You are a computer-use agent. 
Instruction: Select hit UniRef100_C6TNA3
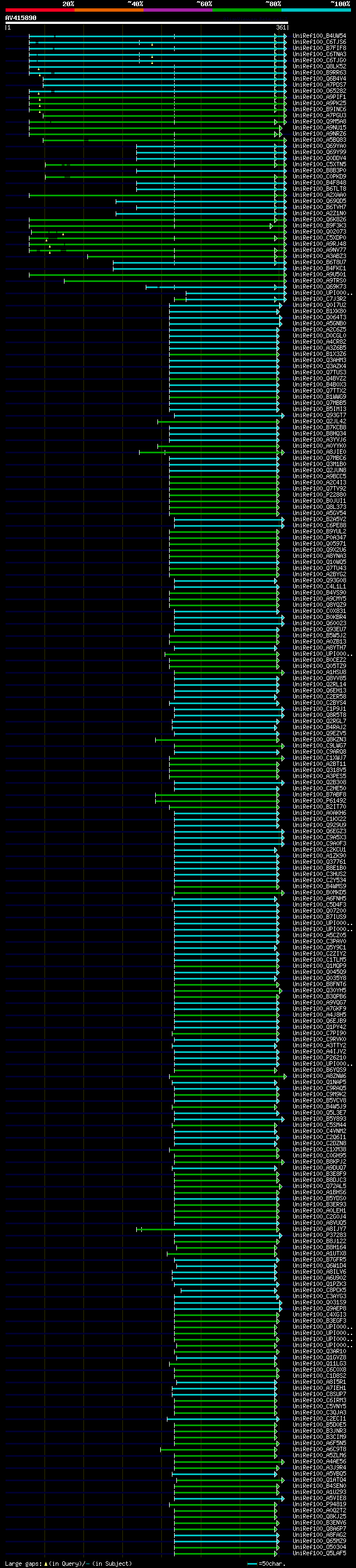click(x=319, y=54)
